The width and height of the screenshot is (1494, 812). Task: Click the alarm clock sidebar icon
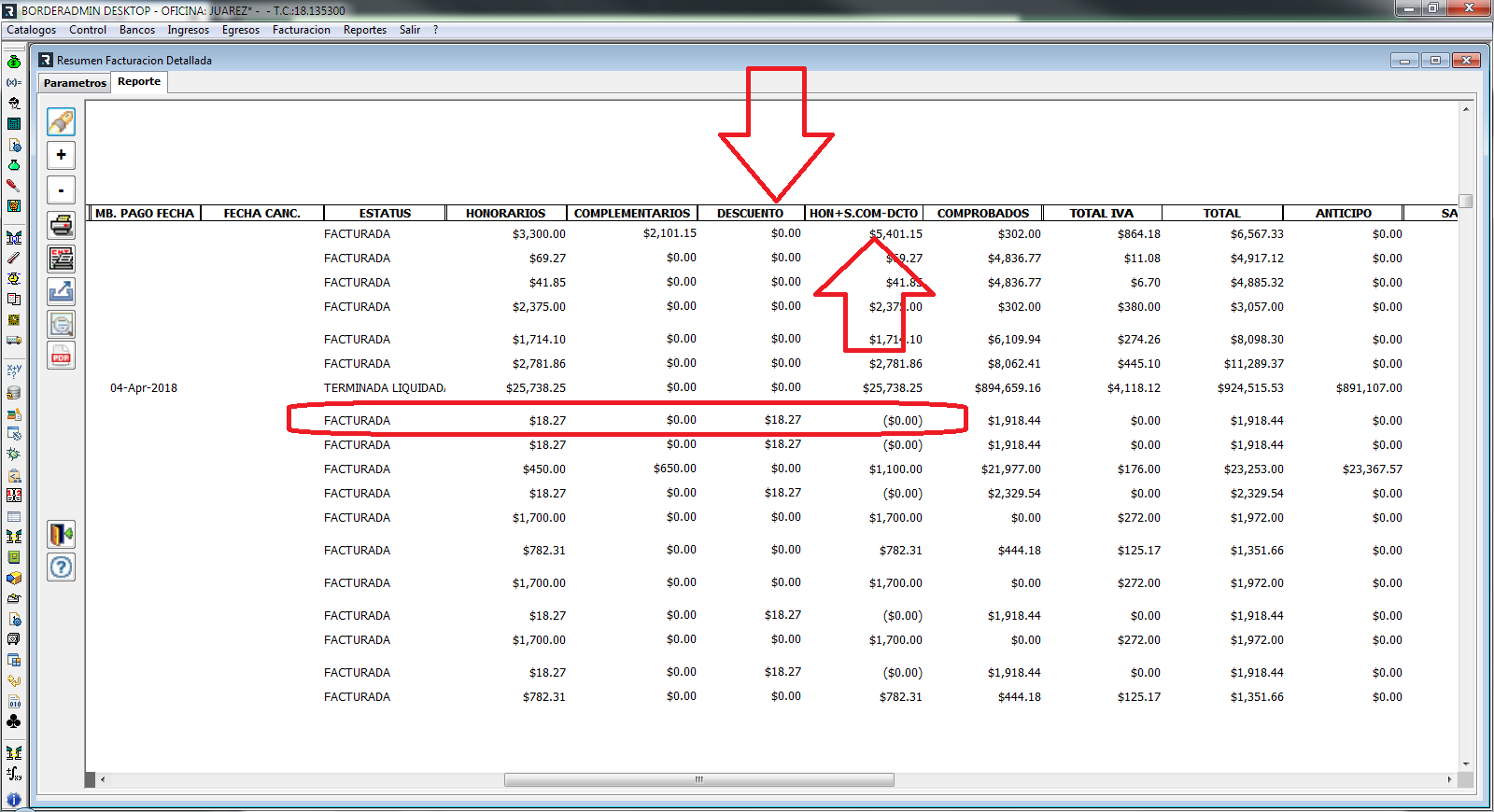pos(14,278)
